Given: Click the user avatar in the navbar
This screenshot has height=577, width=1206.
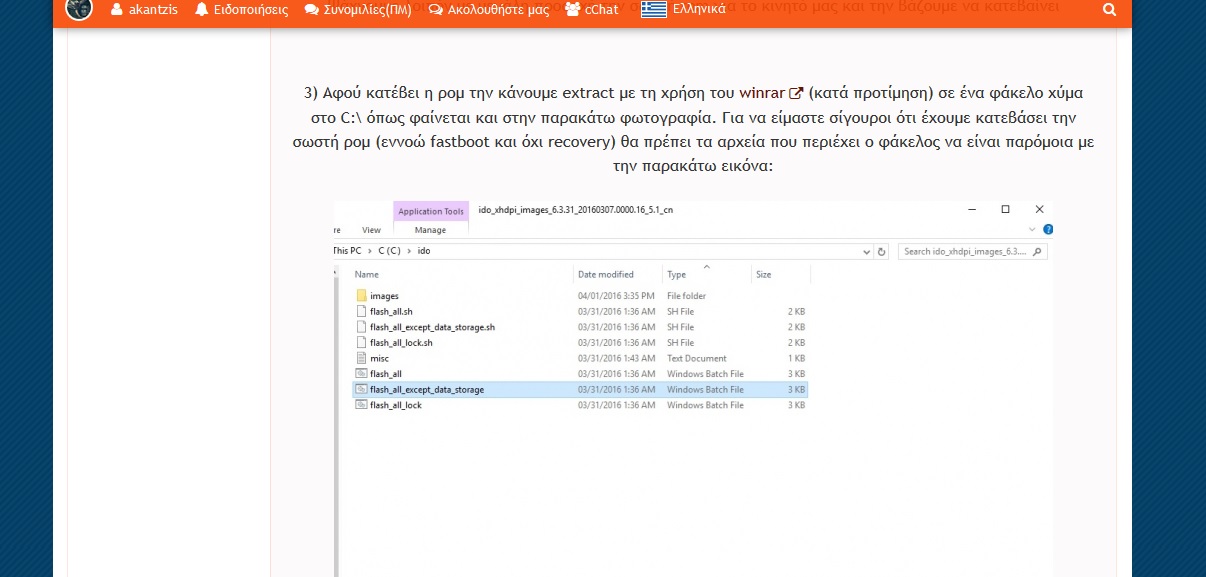Looking at the screenshot, I should (x=79, y=9).
